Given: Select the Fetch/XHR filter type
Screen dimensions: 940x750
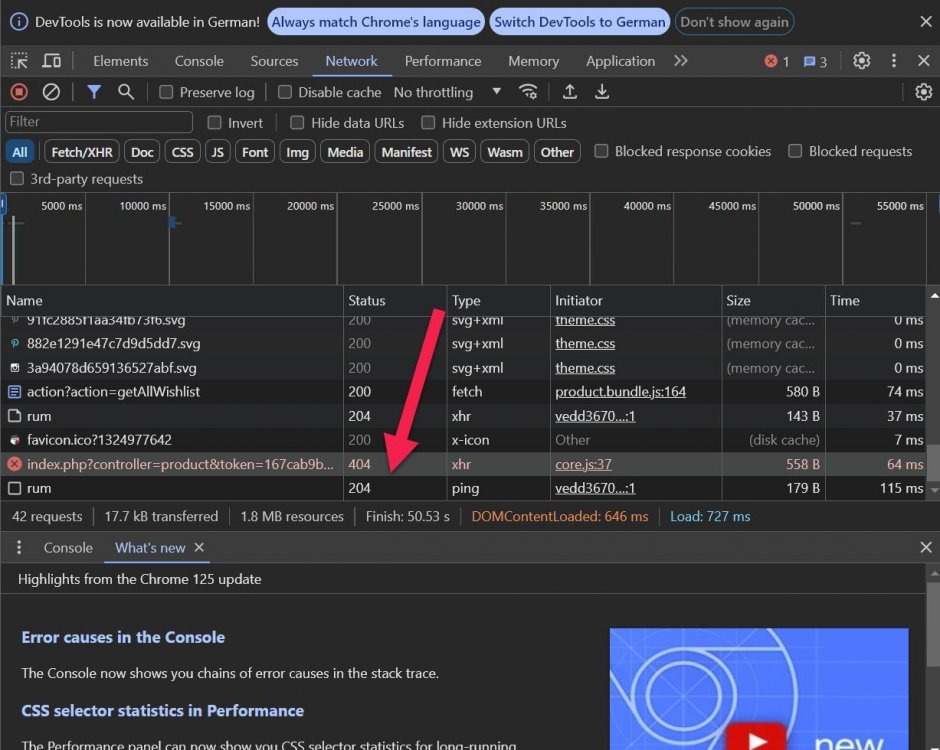Looking at the screenshot, I should coord(82,152).
